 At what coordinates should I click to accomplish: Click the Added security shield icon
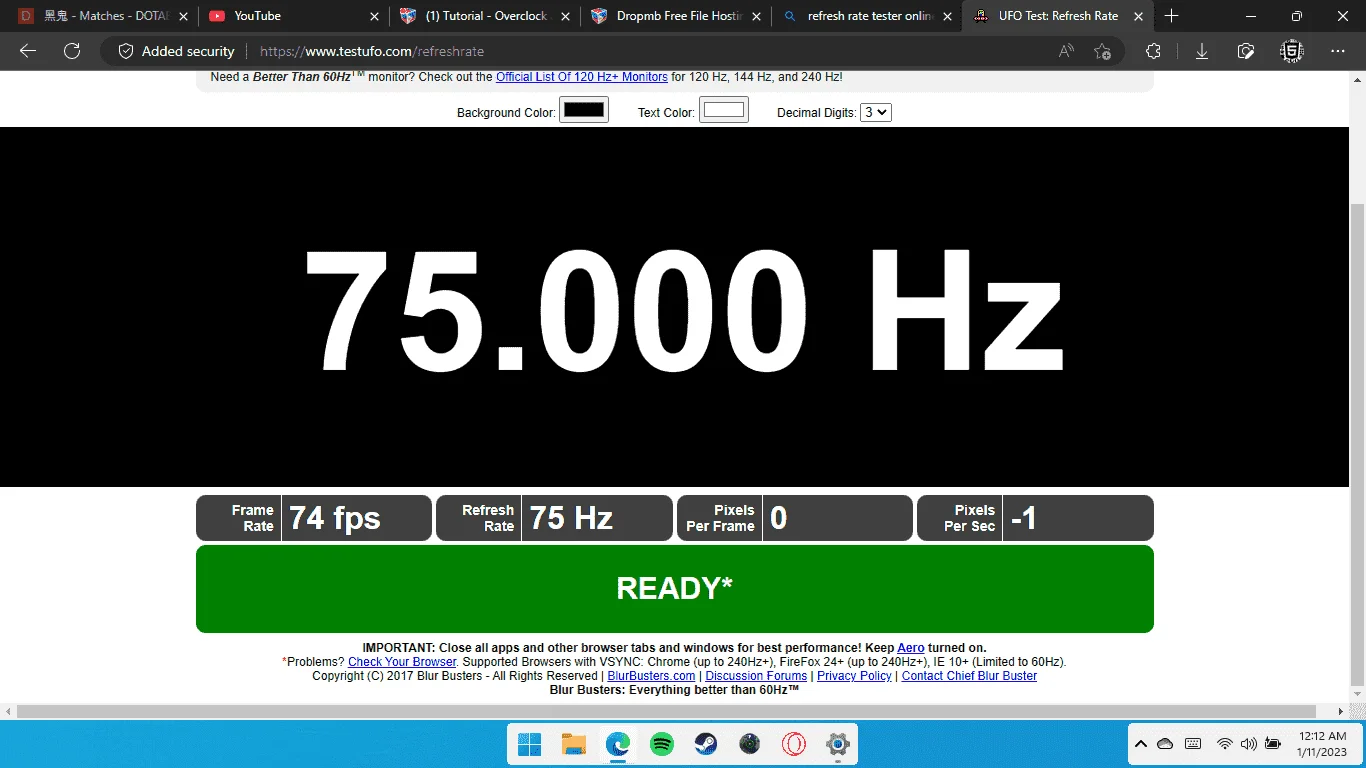[x=126, y=51]
